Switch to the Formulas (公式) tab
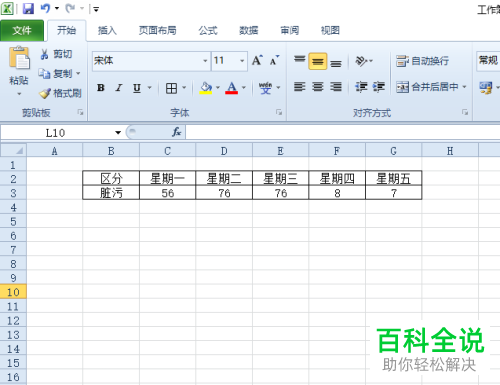This screenshot has height=385, width=500. (208, 30)
